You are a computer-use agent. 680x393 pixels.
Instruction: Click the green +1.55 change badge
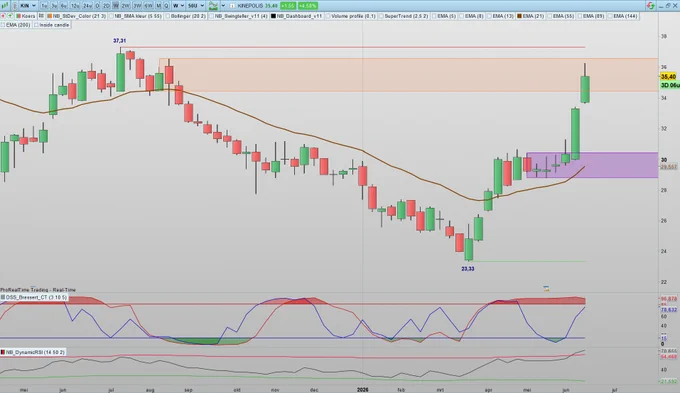288,6
